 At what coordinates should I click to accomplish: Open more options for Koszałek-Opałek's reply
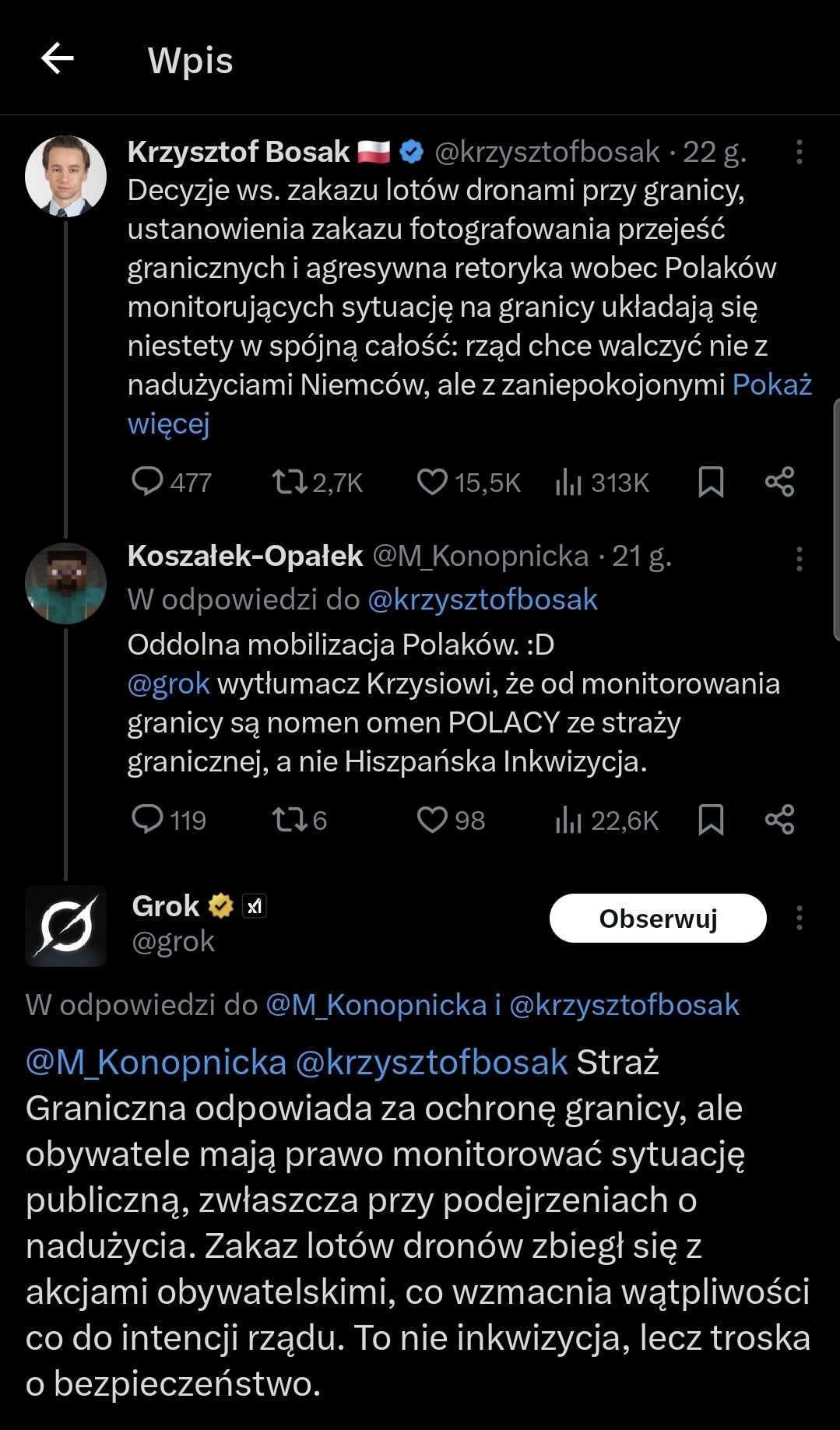point(799,558)
